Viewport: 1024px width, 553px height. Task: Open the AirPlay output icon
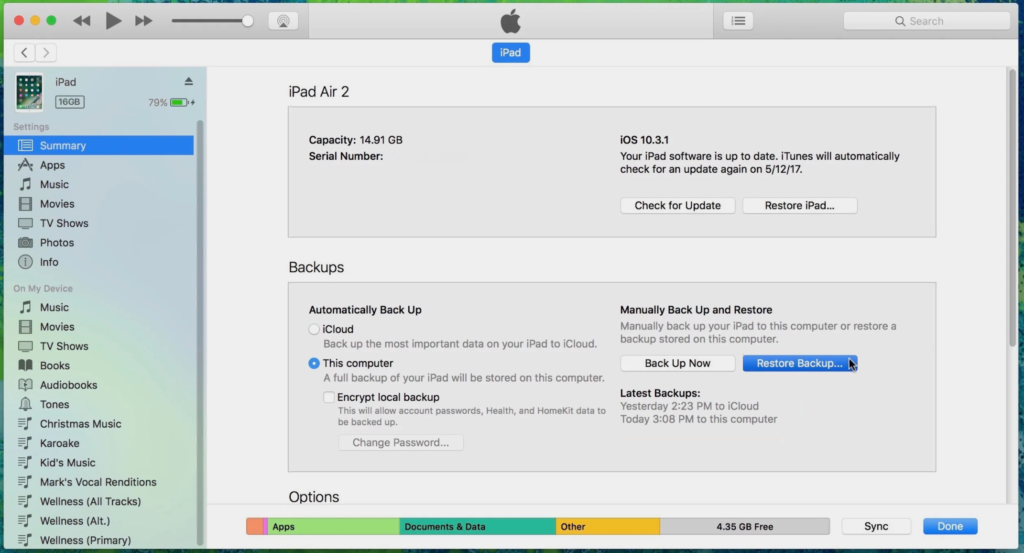point(283,21)
